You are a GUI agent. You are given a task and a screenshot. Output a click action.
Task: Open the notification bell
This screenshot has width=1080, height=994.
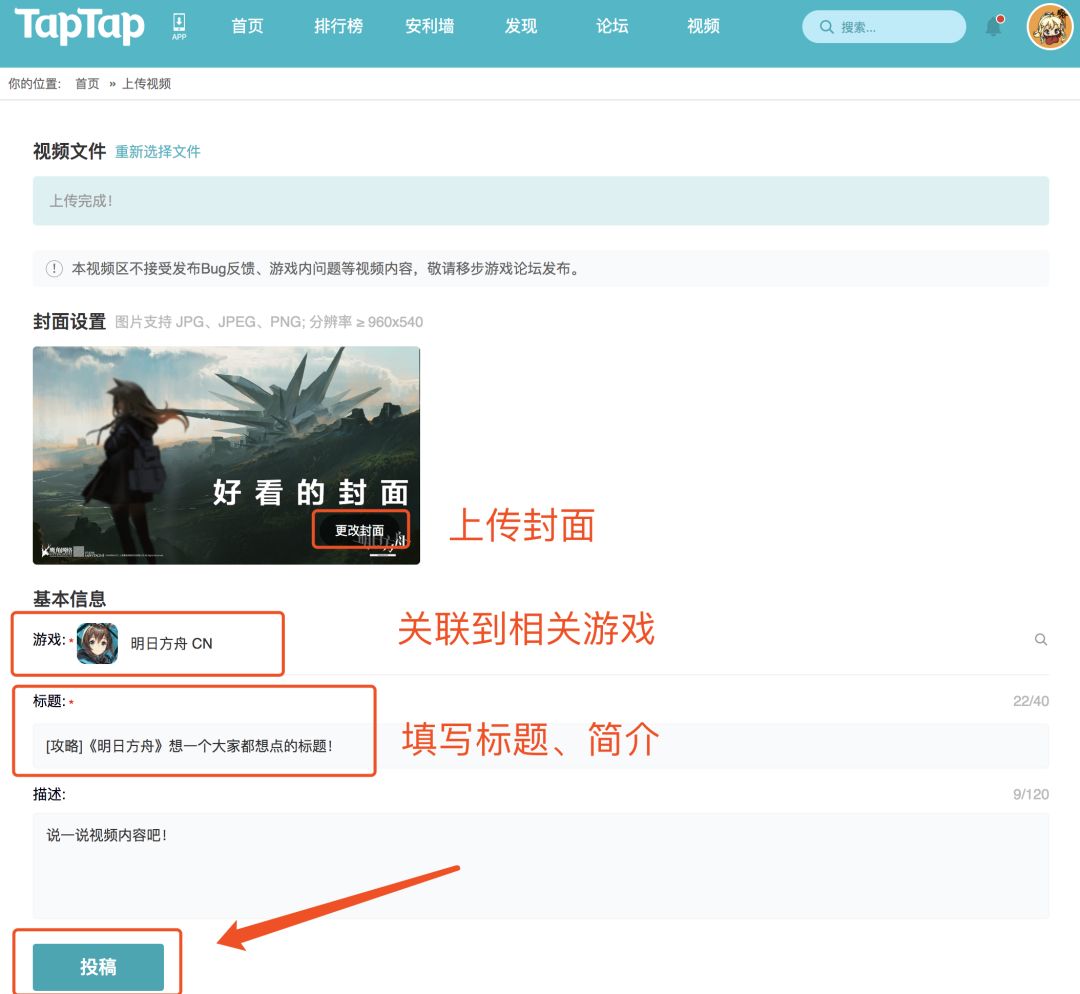(x=993, y=27)
